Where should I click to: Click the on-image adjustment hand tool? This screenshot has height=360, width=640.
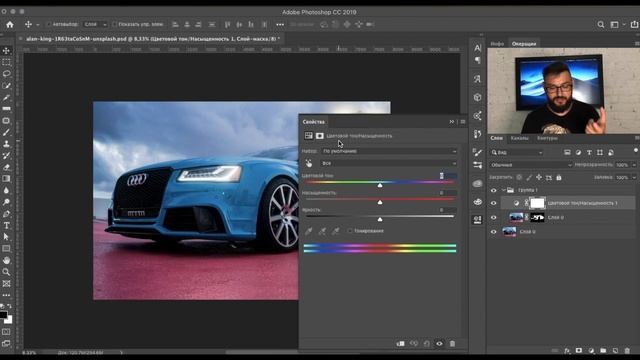tap(309, 163)
